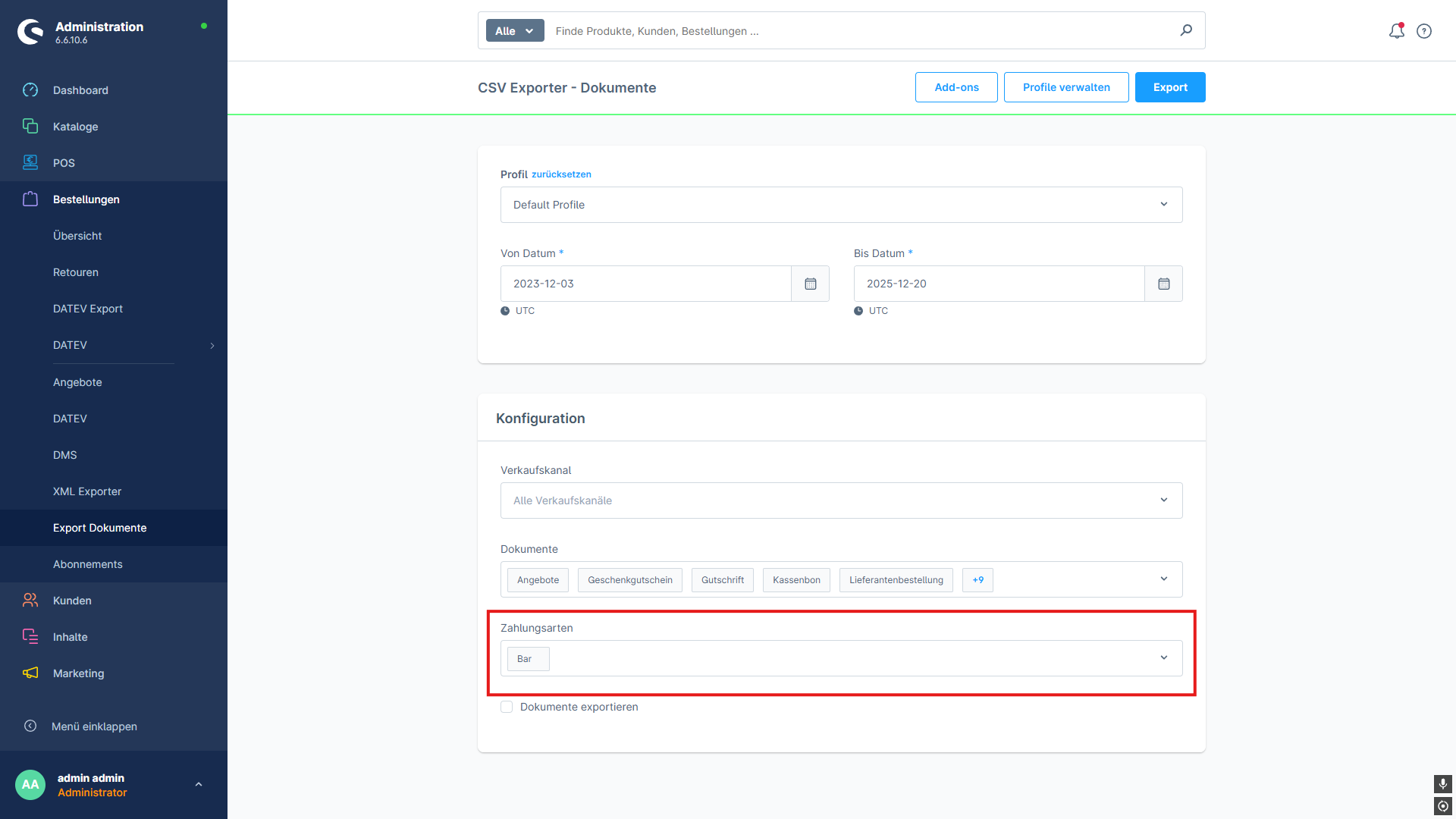Enable the Dokumente exportieren checkbox
This screenshot has height=819, width=1456.
click(x=507, y=707)
